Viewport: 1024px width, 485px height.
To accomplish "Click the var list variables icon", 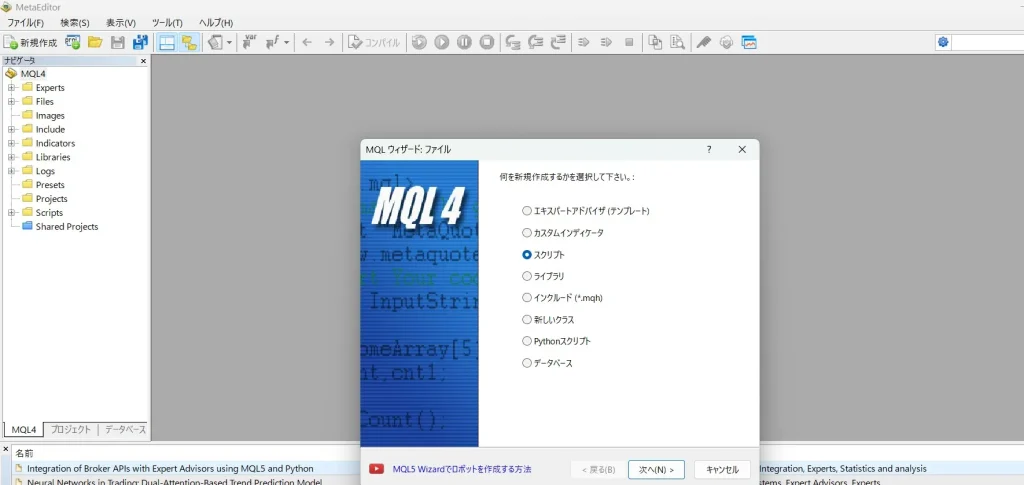I will click(x=249, y=42).
